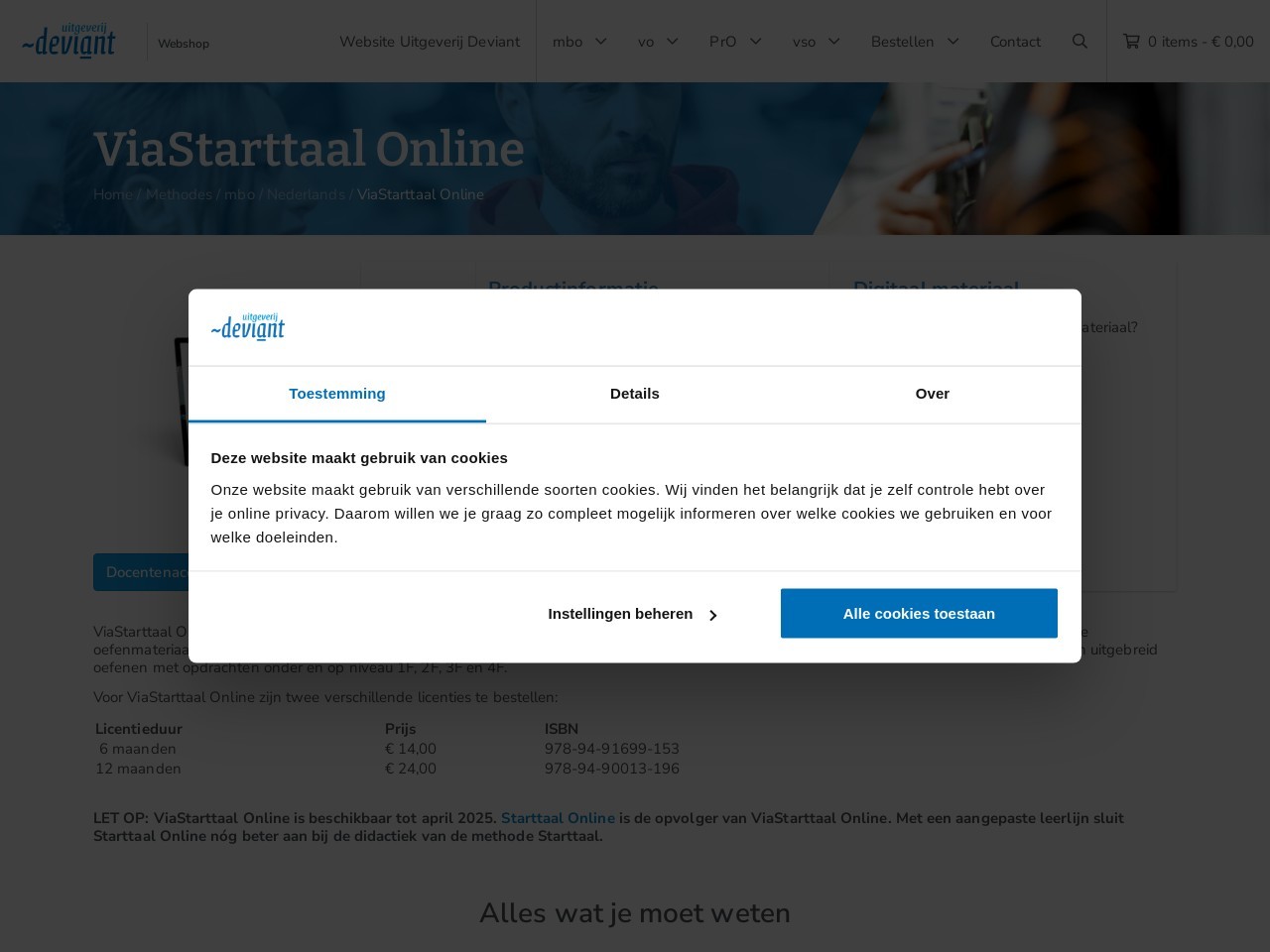Click the Deviant logo in cookie dialog
The image size is (1270, 952).
(x=248, y=327)
